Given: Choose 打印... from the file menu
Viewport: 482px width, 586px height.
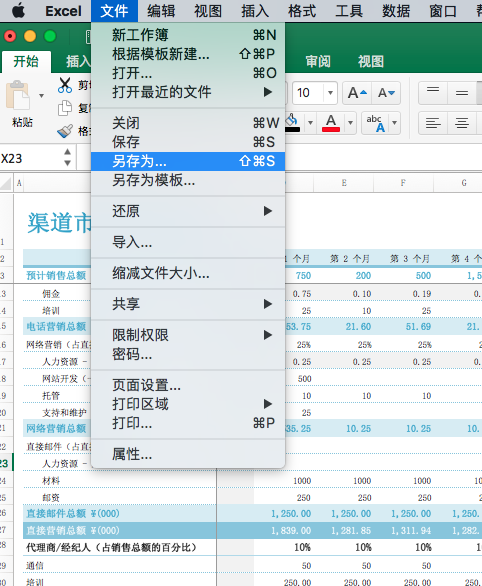Looking at the screenshot, I should tap(188, 423).
